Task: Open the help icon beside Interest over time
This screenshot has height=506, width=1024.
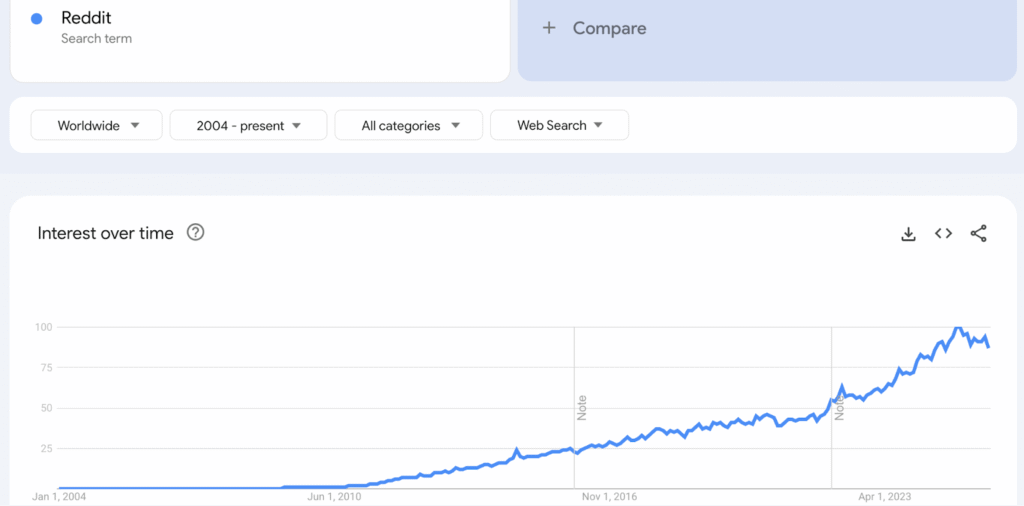Action: point(196,233)
